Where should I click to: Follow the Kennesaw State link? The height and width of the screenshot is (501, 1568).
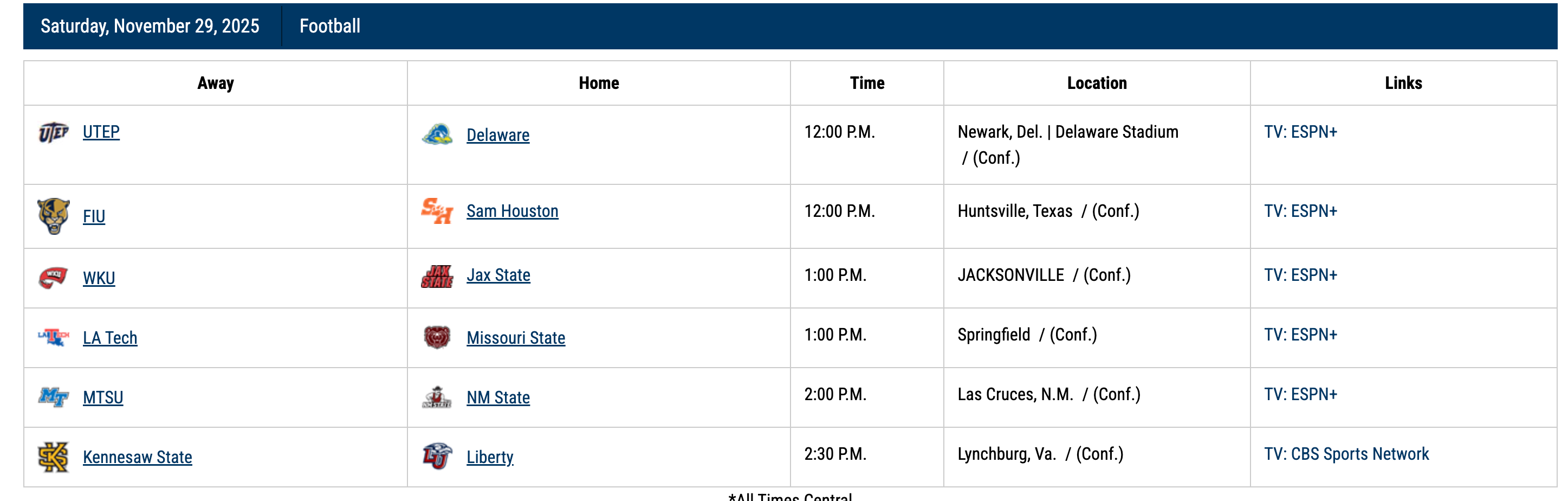pos(137,457)
